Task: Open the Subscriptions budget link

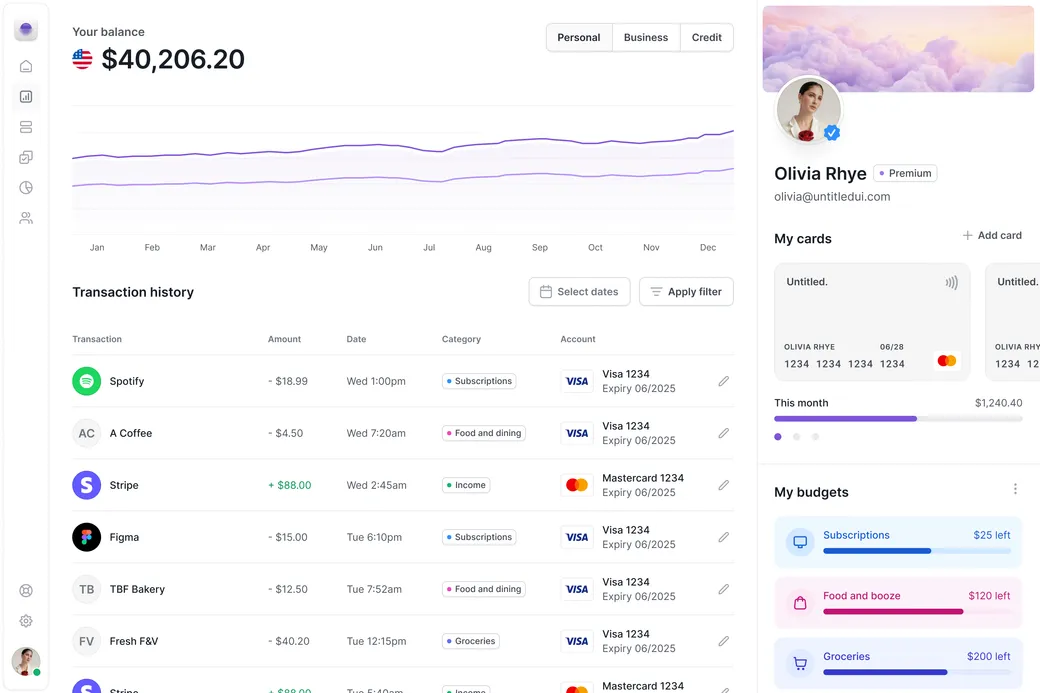Action: click(x=856, y=535)
